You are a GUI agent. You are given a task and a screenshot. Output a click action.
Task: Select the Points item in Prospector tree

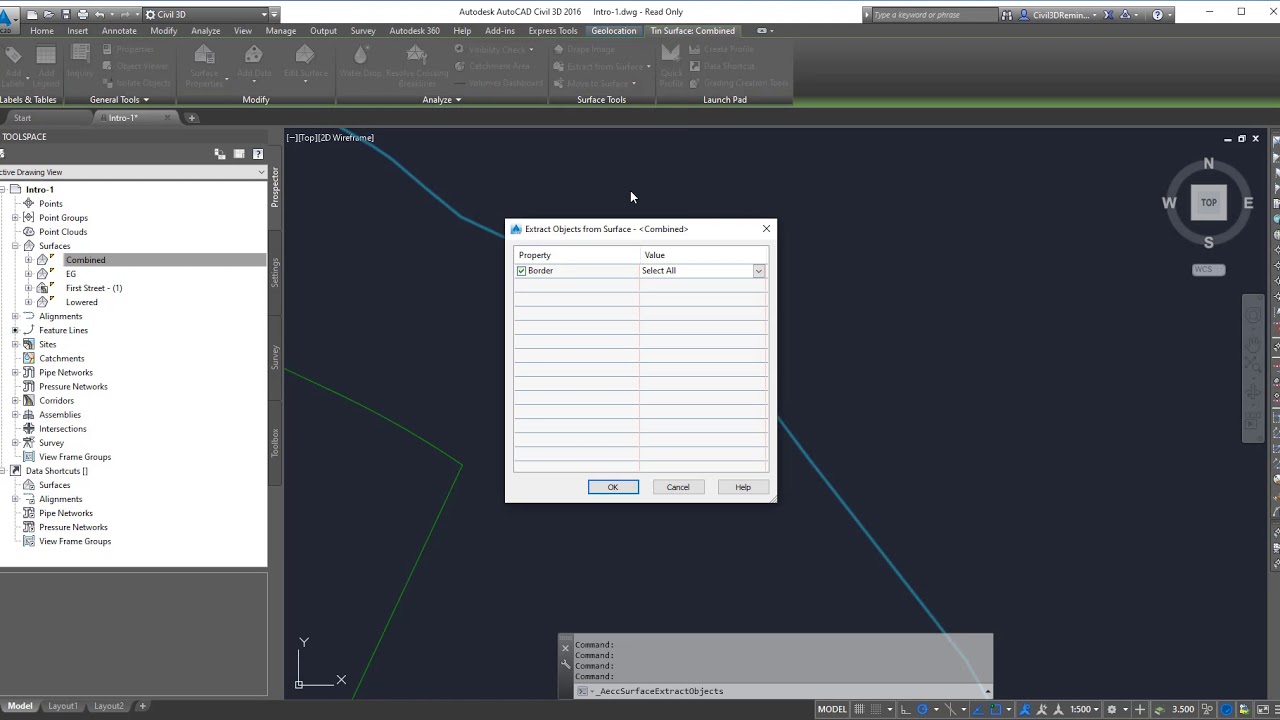point(51,204)
